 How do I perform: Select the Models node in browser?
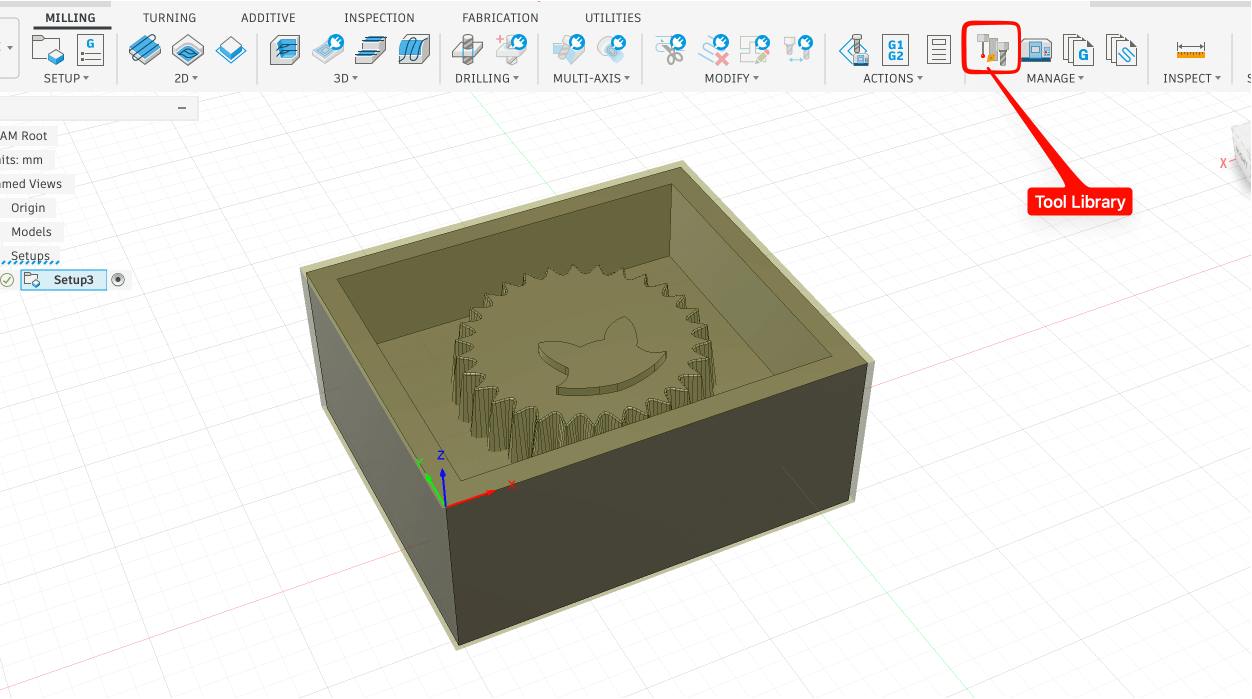tap(31, 232)
